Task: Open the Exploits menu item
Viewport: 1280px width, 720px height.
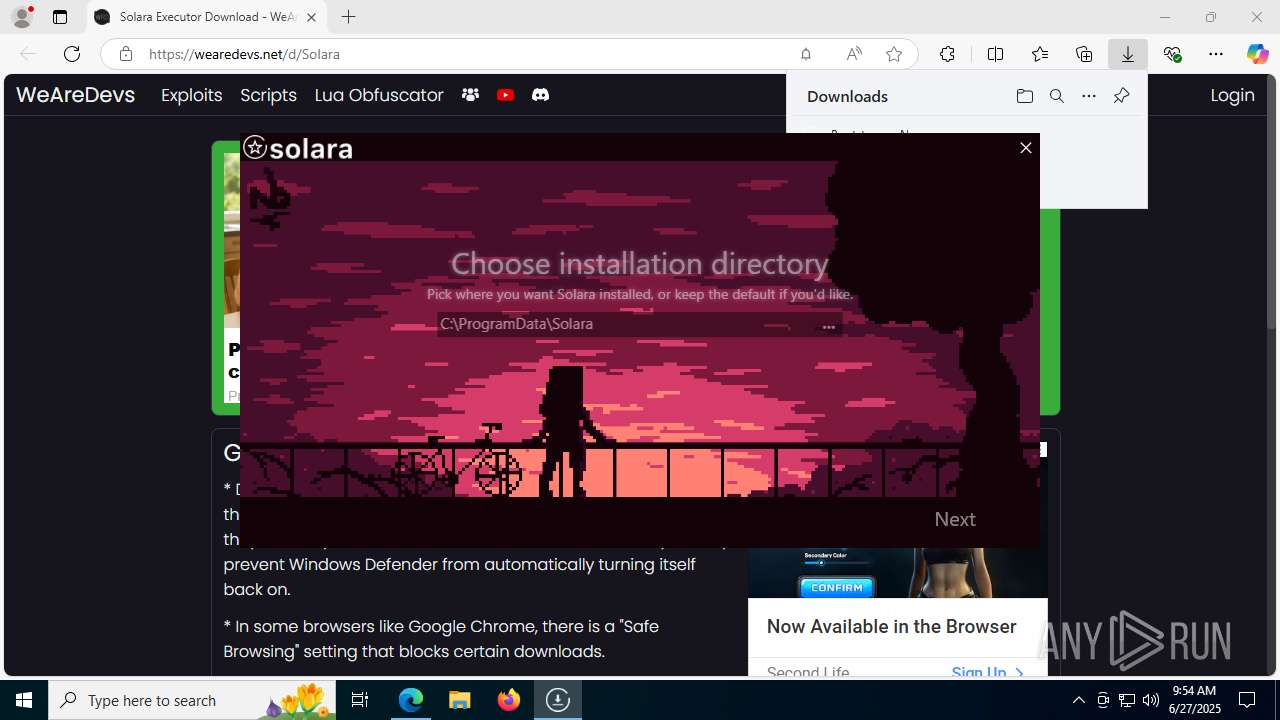Action: point(191,95)
